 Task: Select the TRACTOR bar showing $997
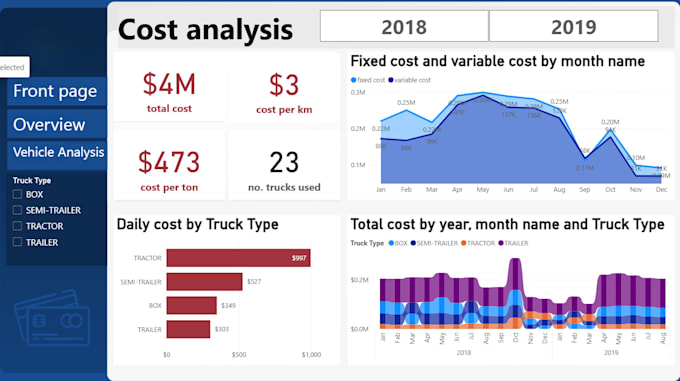[x=239, y=258]
